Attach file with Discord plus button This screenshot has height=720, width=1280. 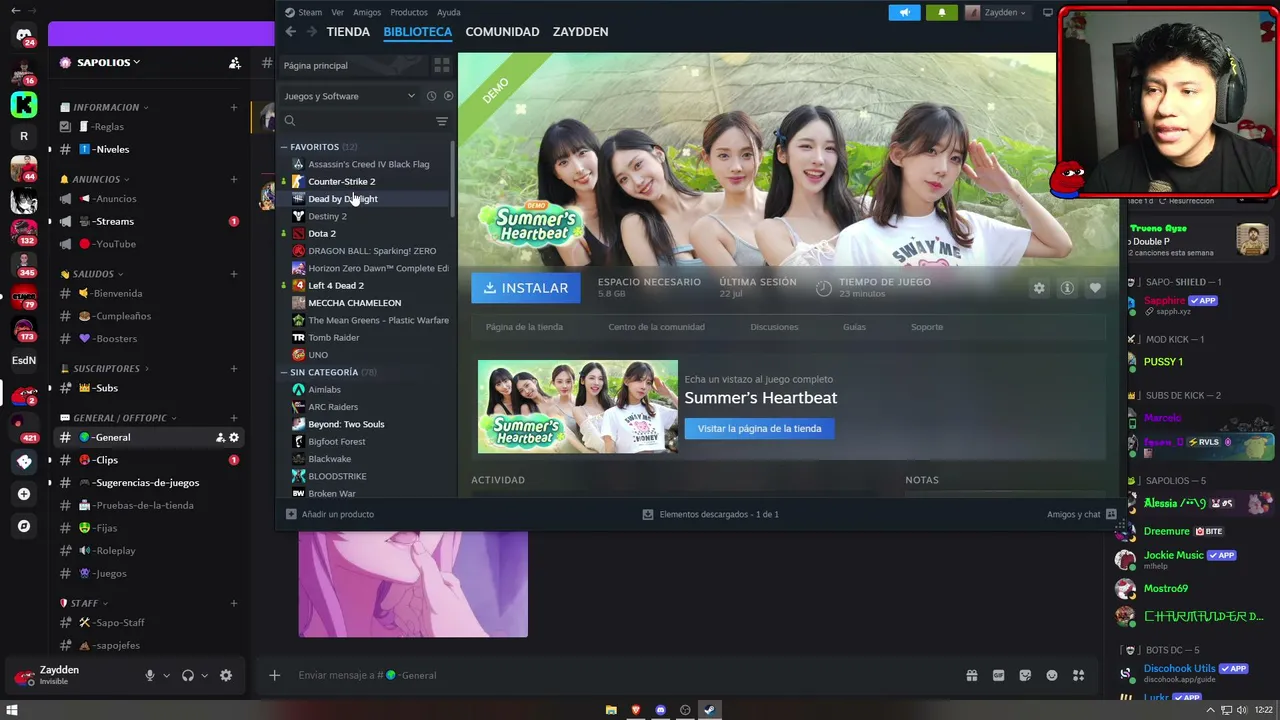click(x=274, y=675)
